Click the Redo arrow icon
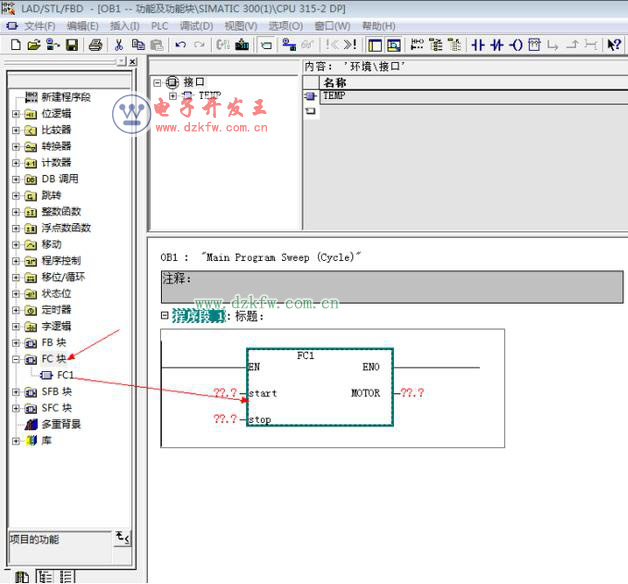 pos(199,45)
